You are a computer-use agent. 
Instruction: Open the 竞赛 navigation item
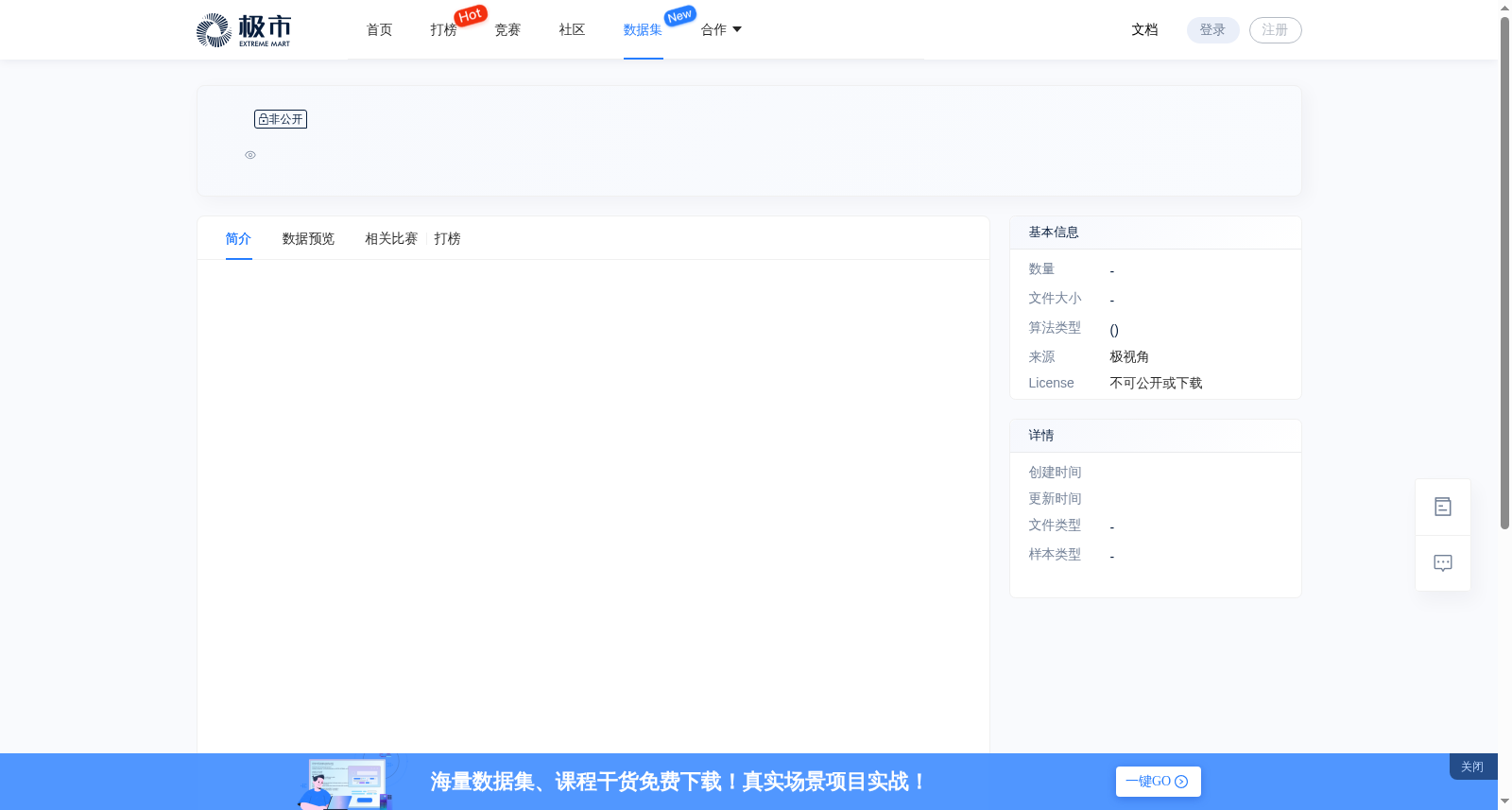click(508, 30)
